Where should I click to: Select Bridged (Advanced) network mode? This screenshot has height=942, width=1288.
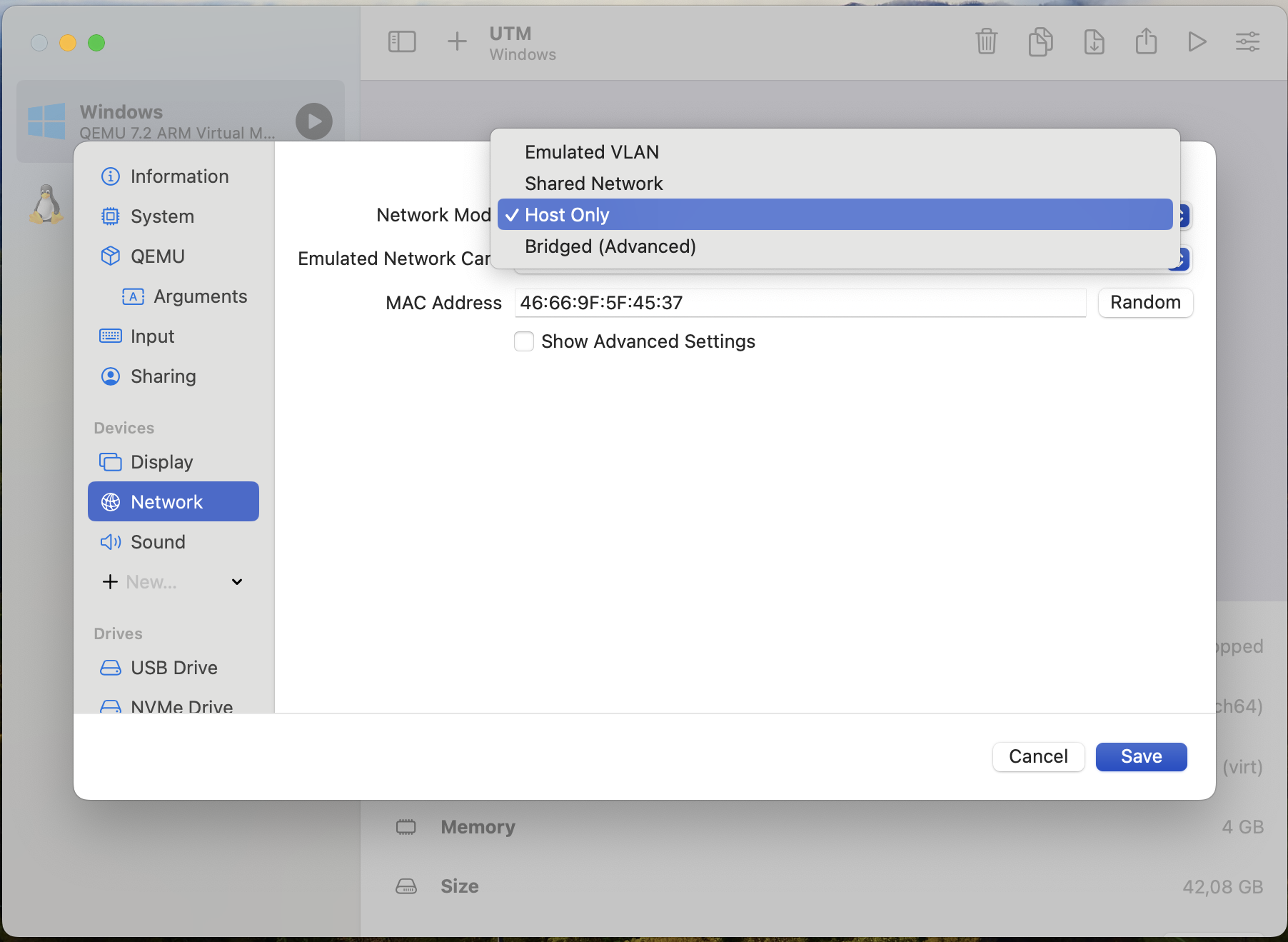pyautogui.click(x=610, y=246)
